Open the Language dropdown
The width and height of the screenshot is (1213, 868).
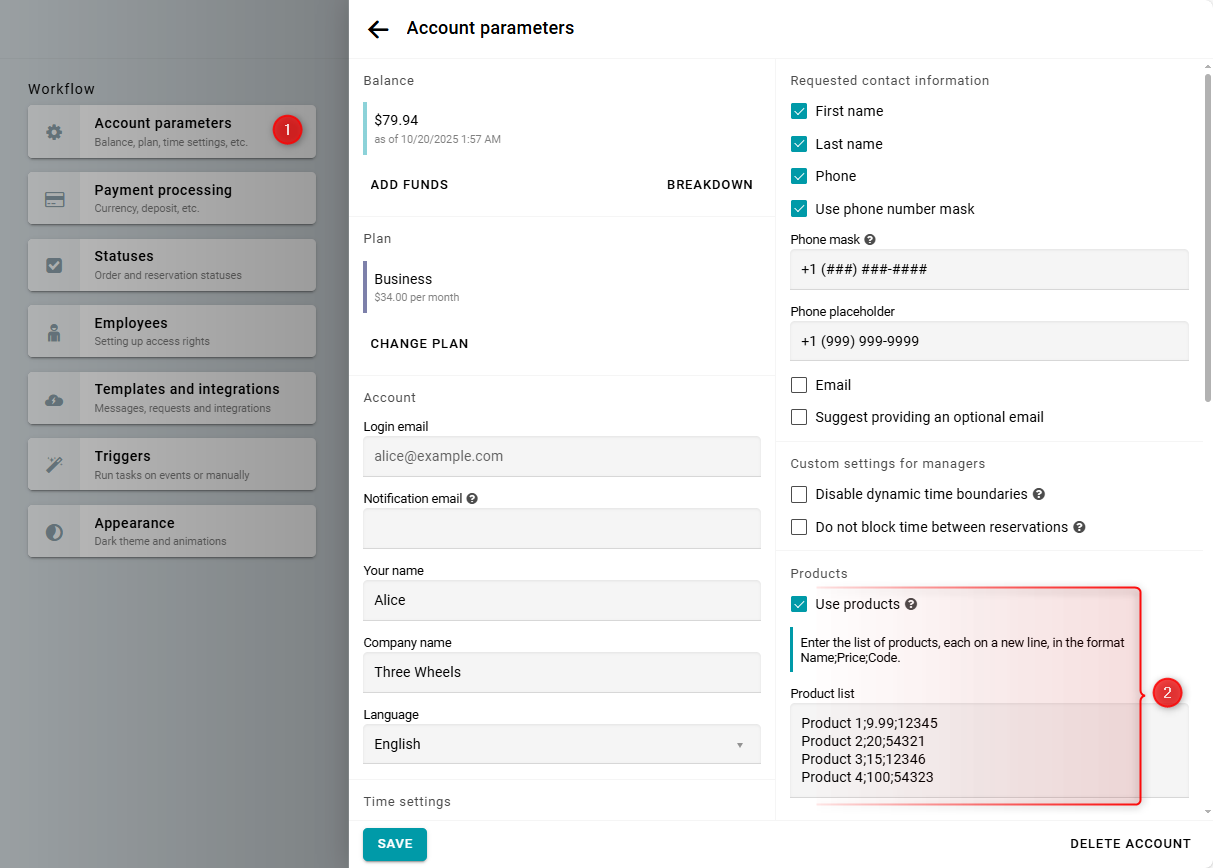(x=561, y=744)
